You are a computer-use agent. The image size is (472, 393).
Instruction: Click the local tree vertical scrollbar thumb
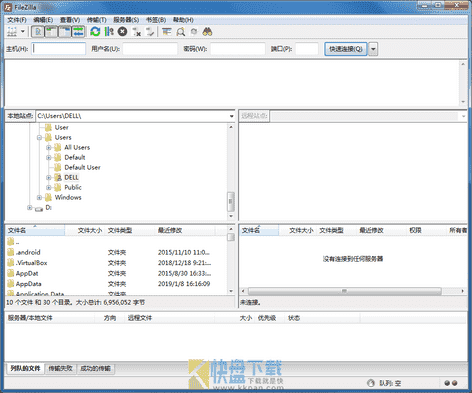[x=231, y=202]
